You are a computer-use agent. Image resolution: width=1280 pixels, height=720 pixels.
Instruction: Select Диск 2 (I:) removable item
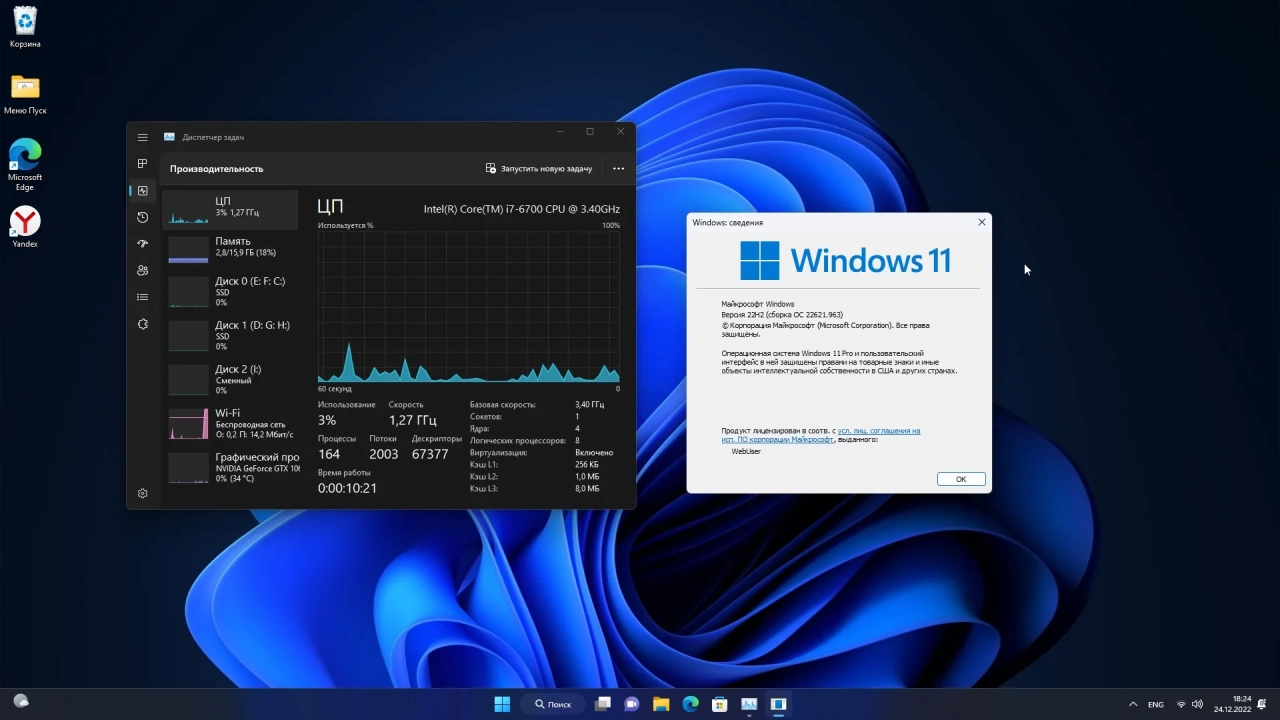click(x=230, y=379)
